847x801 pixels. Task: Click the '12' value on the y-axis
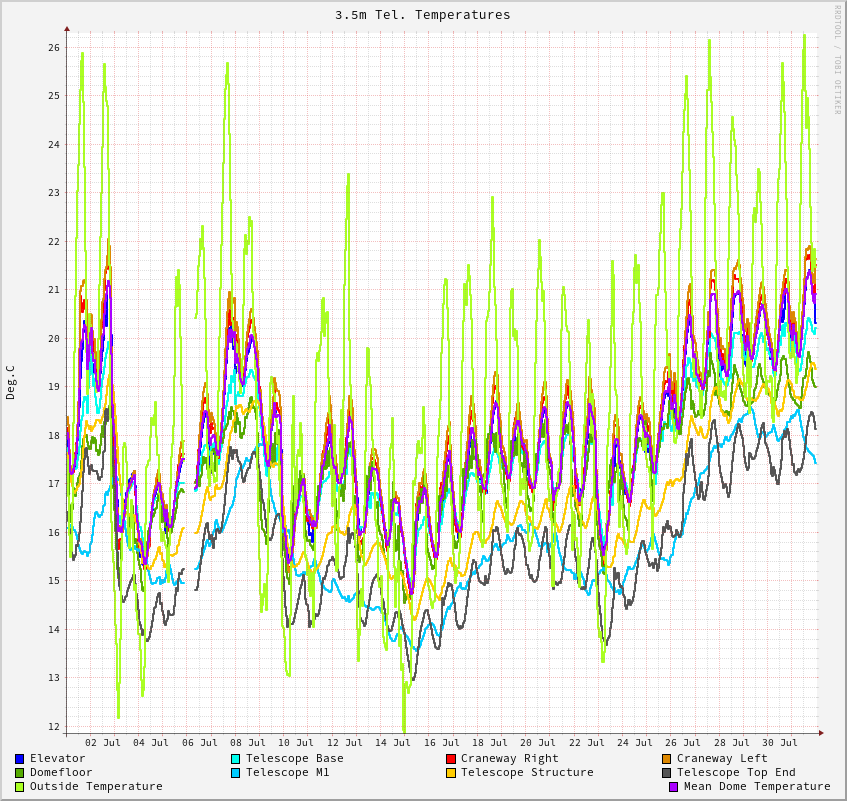(x=54, y=727)
